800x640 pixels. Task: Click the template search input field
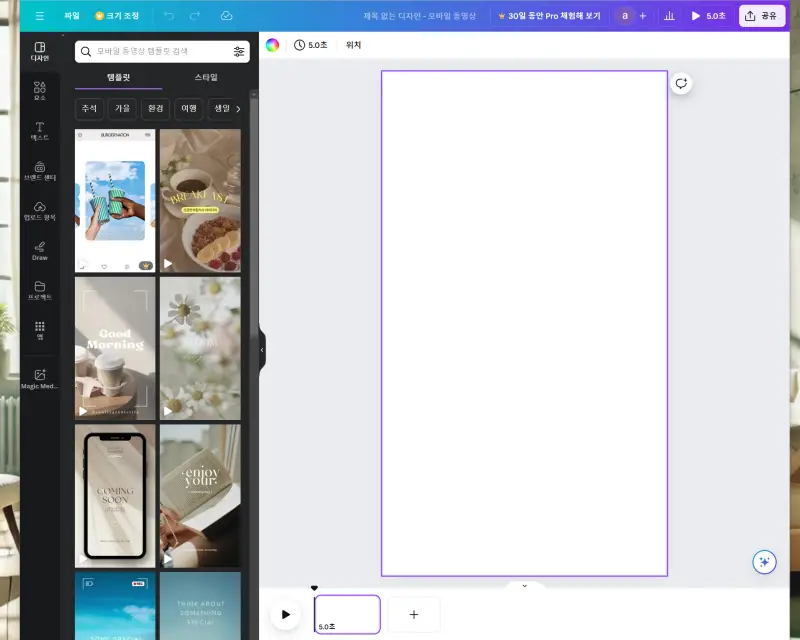(162, 52)
